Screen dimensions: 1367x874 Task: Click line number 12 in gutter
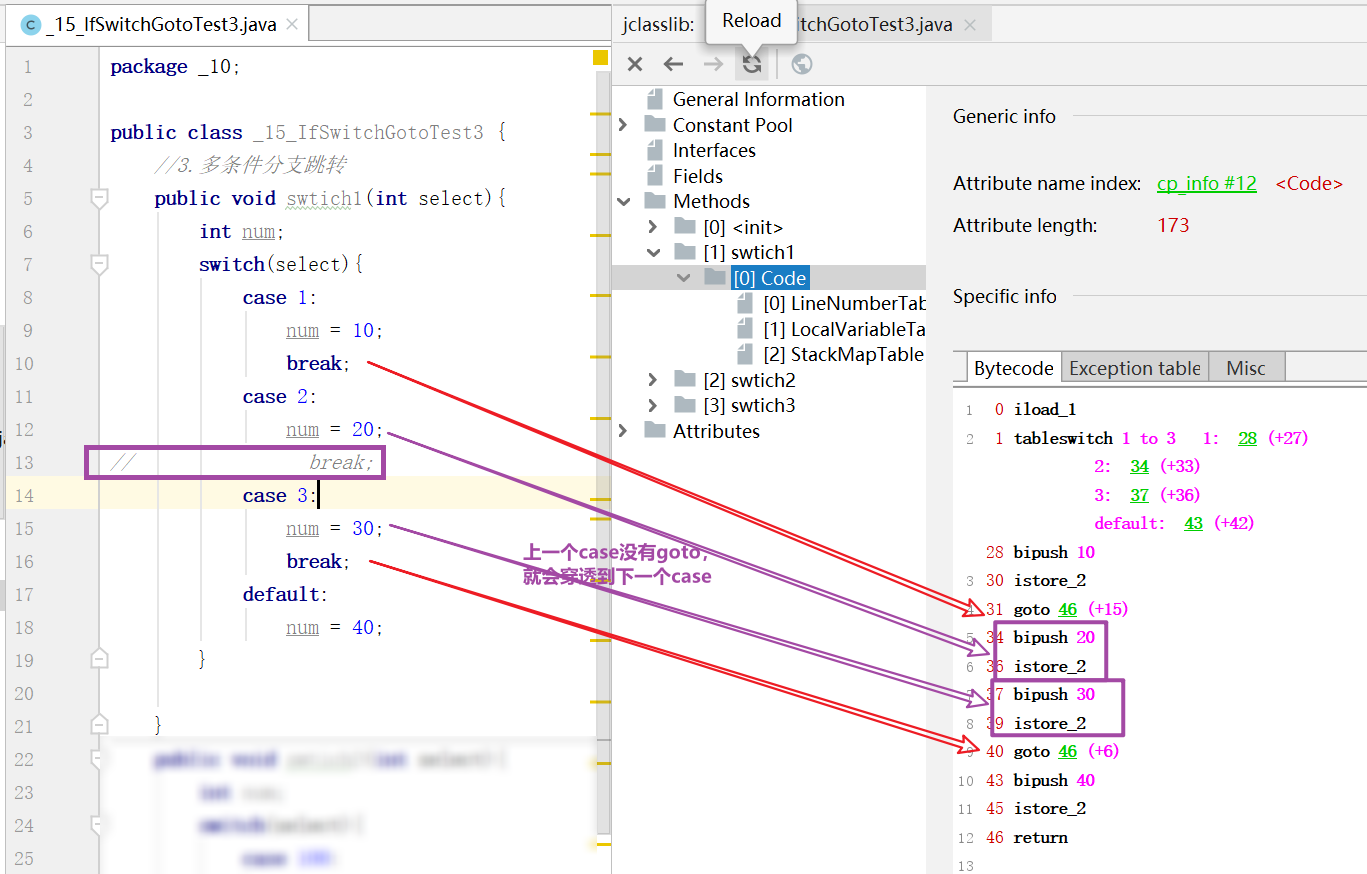(x=24, y=429)
